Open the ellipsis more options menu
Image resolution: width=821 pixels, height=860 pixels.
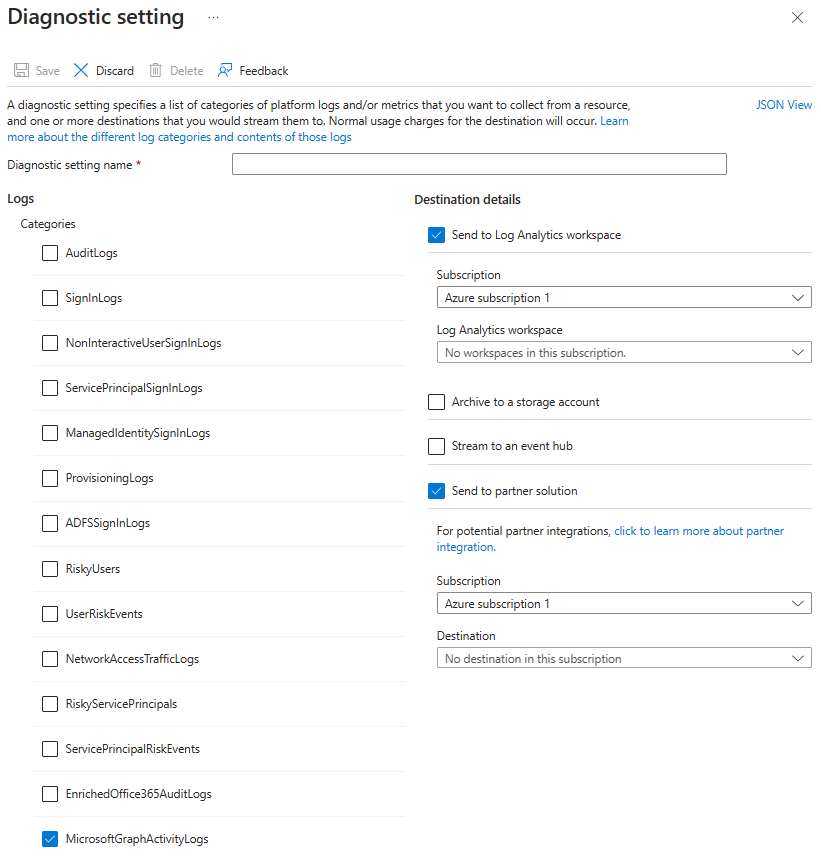pyautogui.click(x=213, y=18)
